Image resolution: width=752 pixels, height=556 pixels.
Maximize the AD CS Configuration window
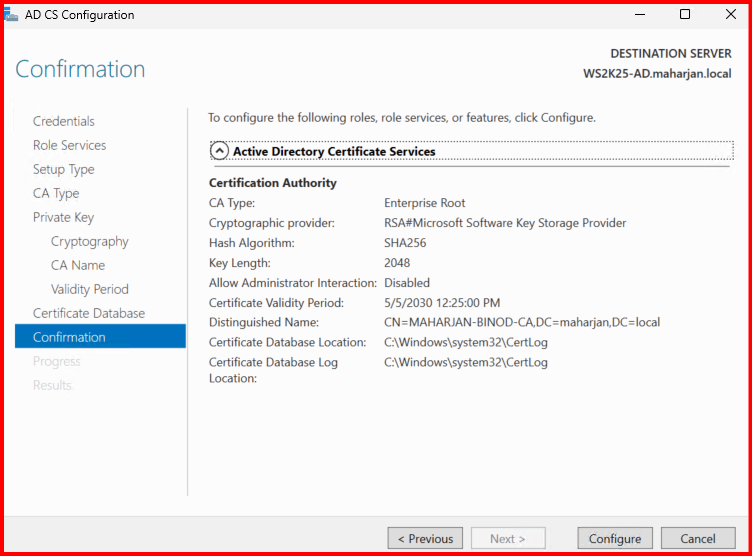pos(684,15)
